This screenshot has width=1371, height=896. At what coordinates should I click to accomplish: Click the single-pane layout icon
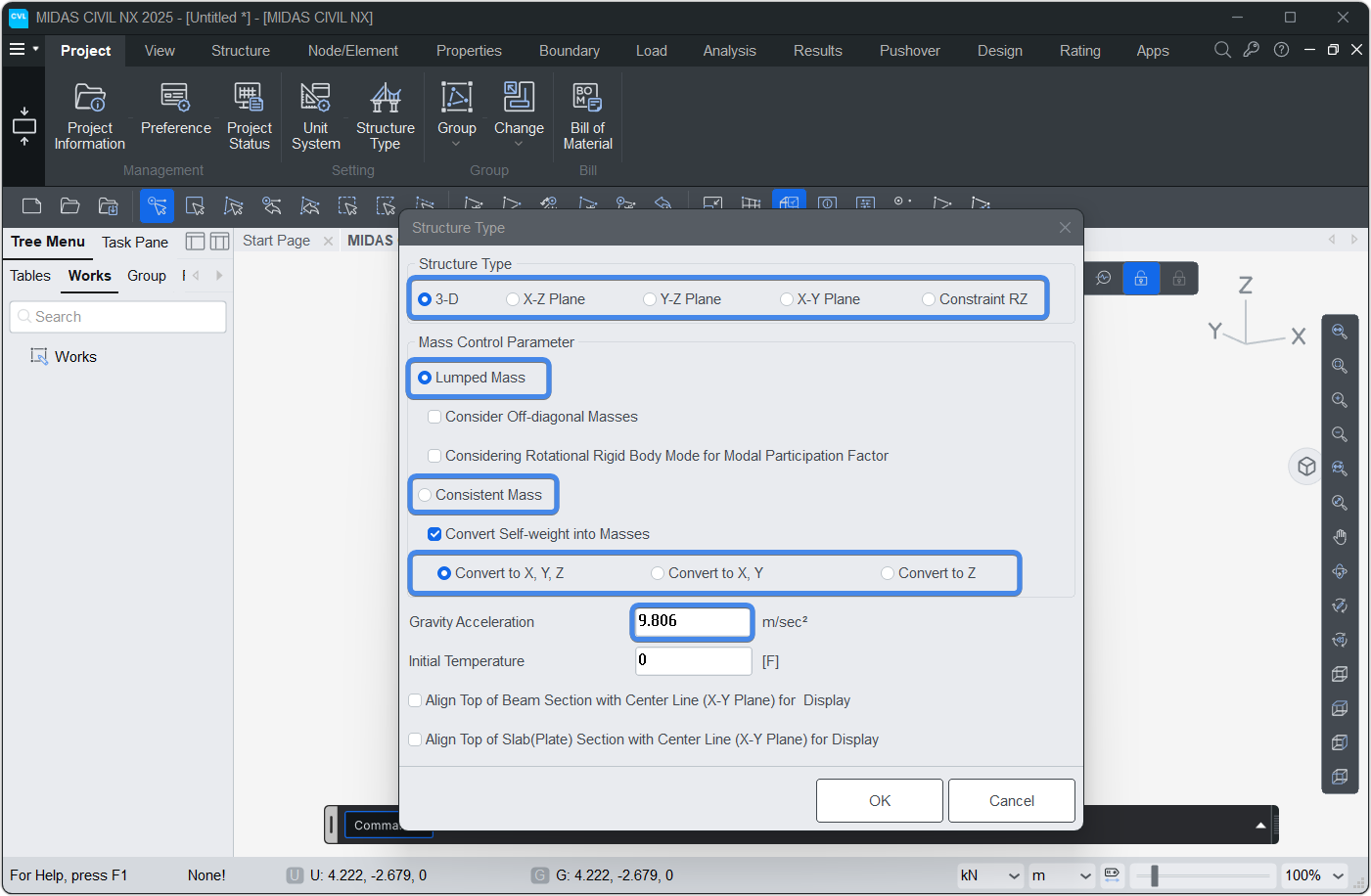[195, 242]
